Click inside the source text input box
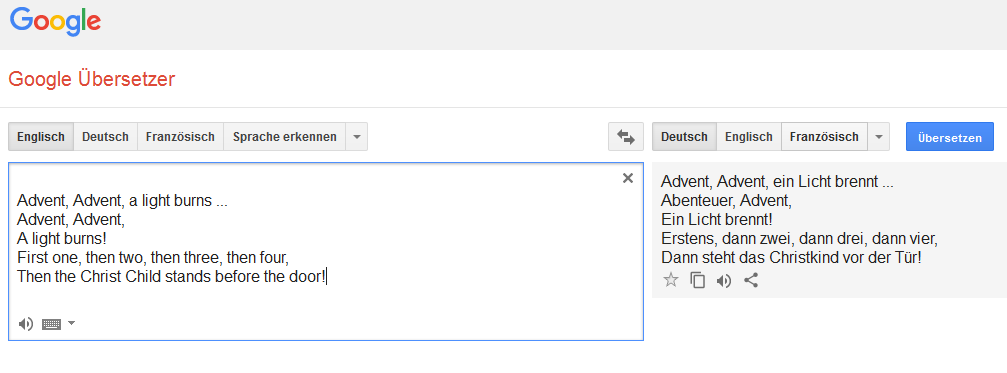Viewport: 1007px width, 373px height. tap(326, 251)
